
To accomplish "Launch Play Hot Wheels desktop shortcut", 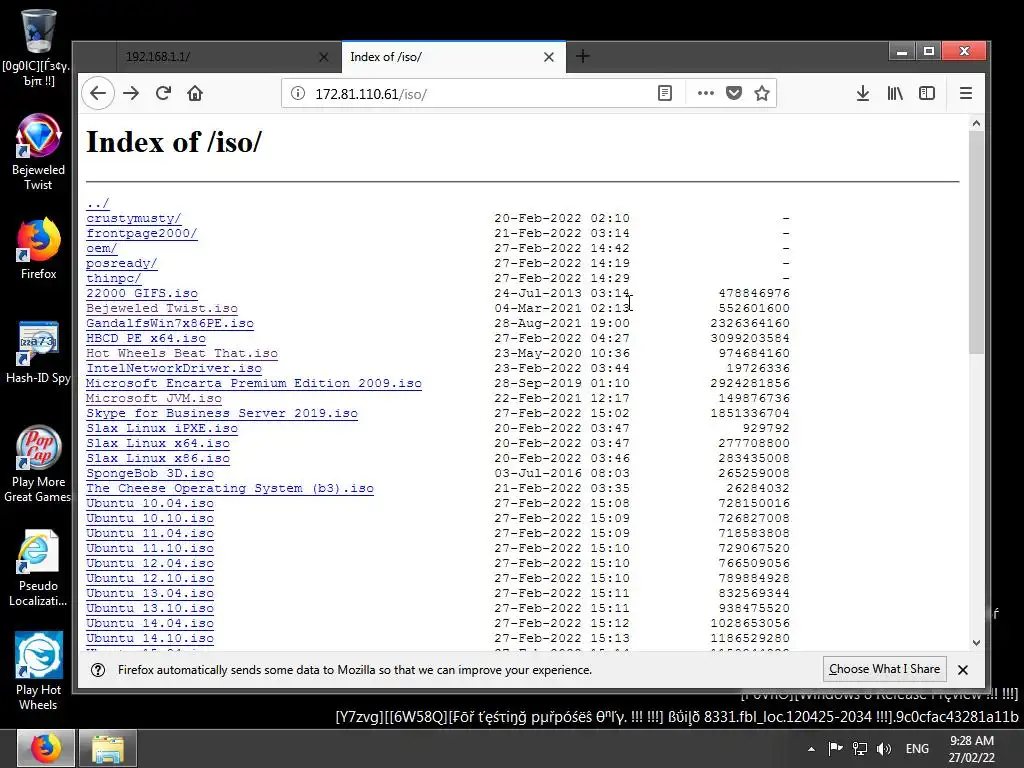I will point(38,672).
